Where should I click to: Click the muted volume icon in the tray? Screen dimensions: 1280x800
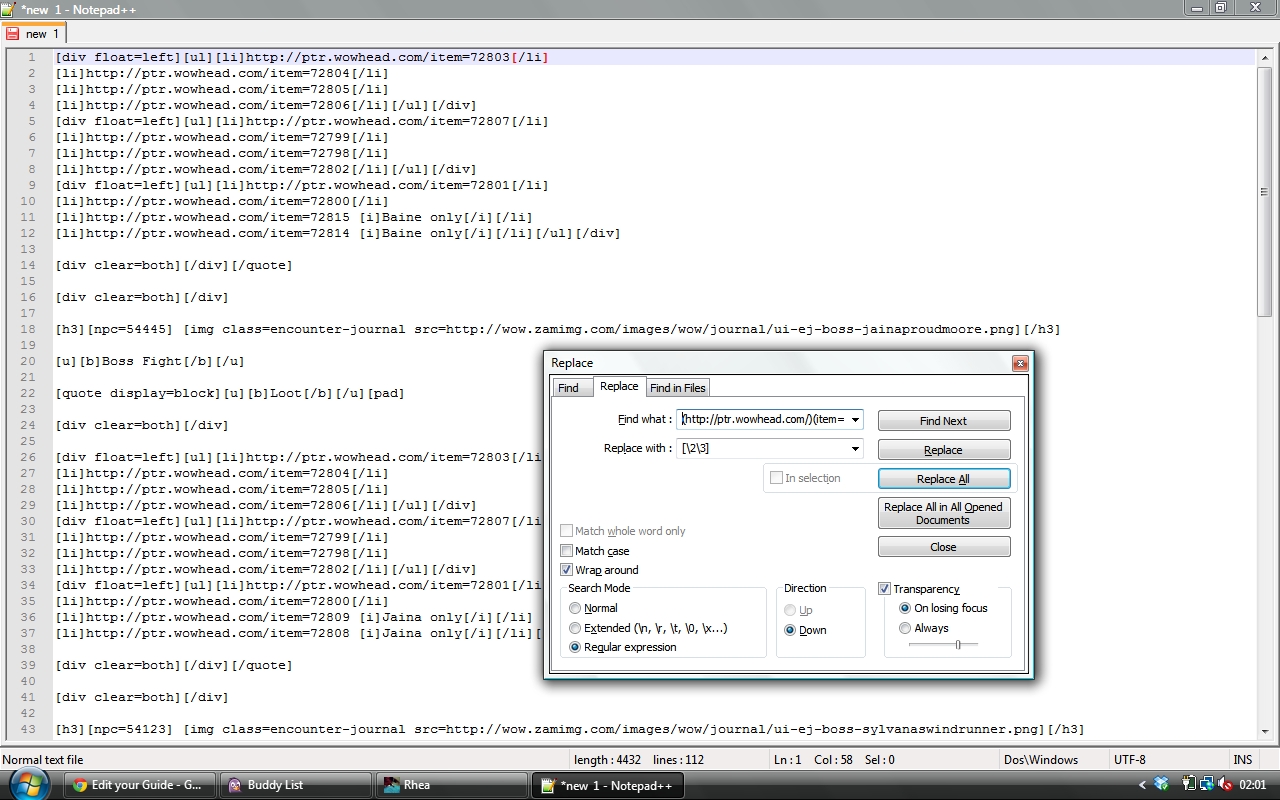click(x=1225, y=785)
